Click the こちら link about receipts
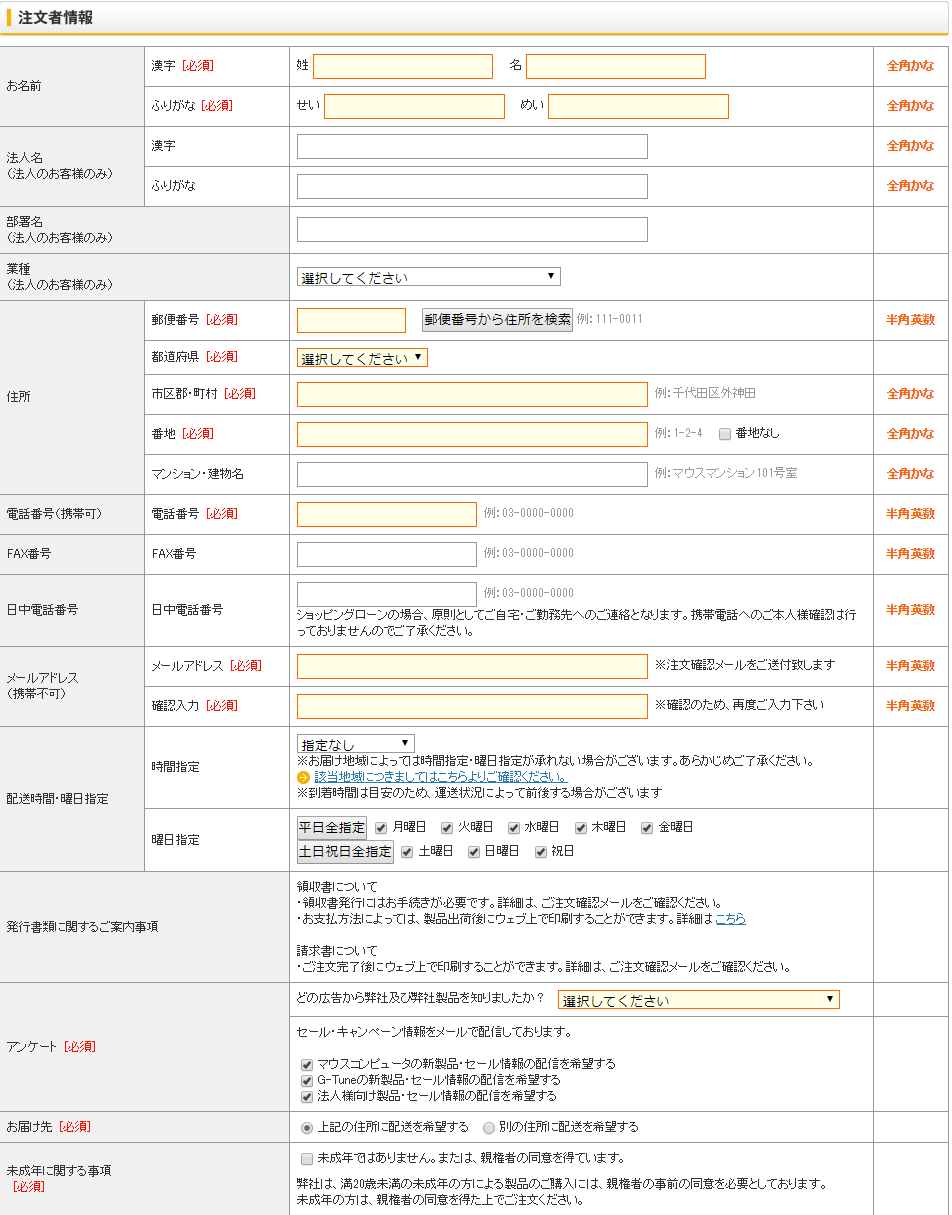The image size is (952, 1215). click(730, 918)
